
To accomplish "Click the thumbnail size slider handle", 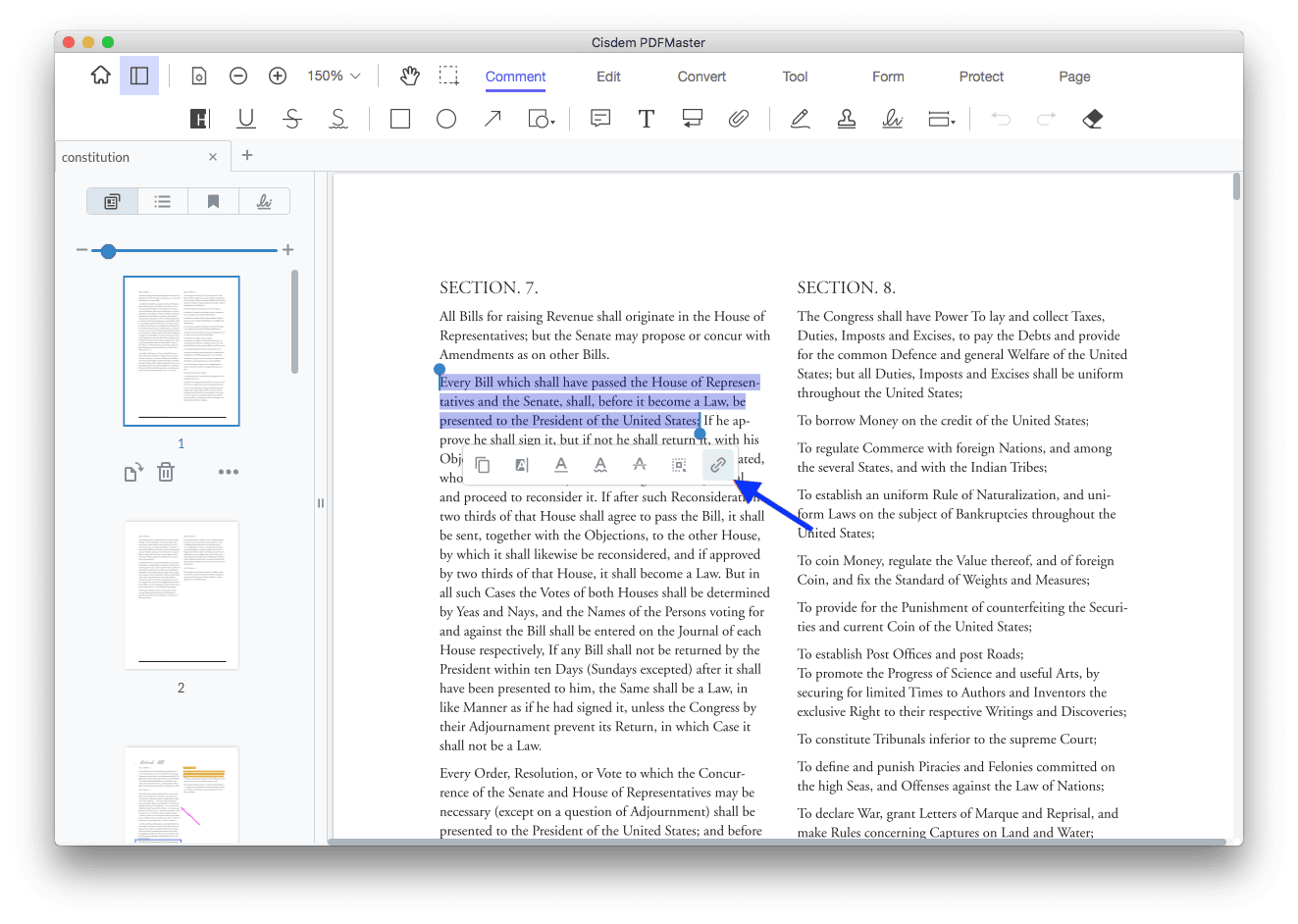I will coord(109,251).
